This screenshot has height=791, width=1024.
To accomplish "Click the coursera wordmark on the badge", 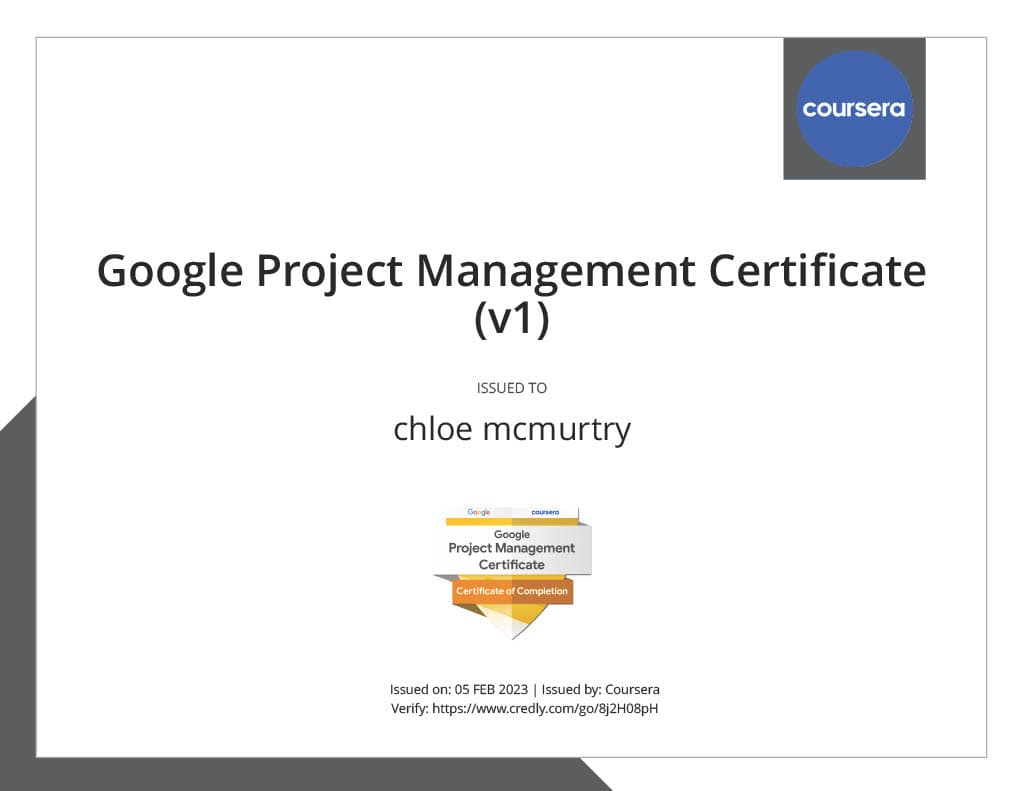I will click(x=544, y=510).
